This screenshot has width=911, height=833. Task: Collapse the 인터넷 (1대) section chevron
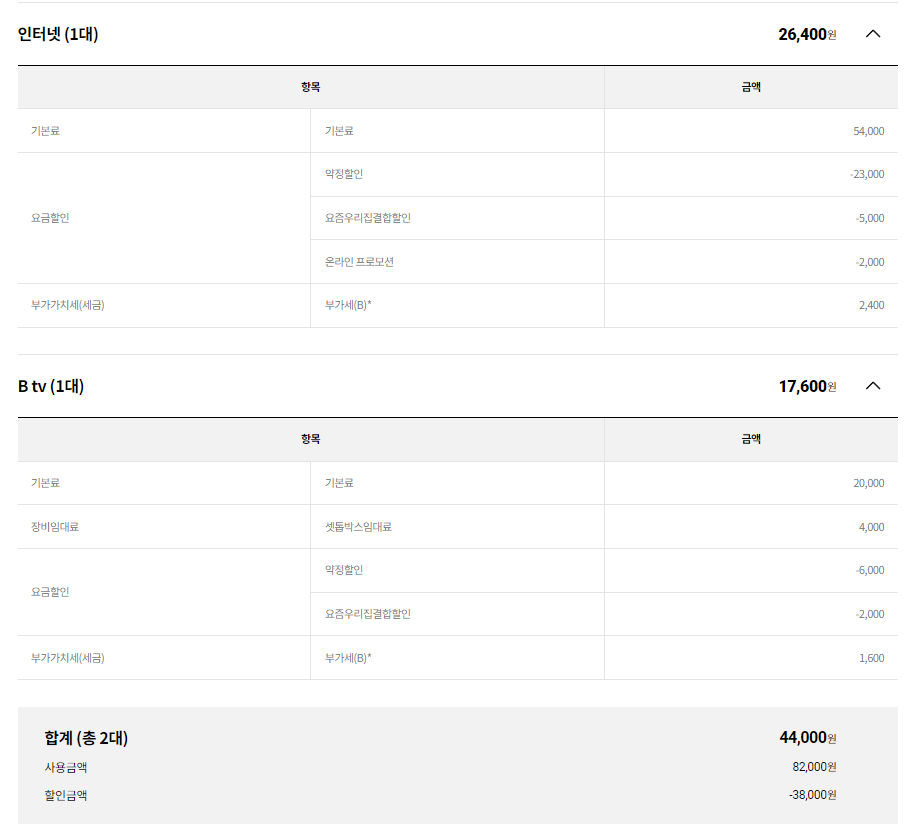872,34
